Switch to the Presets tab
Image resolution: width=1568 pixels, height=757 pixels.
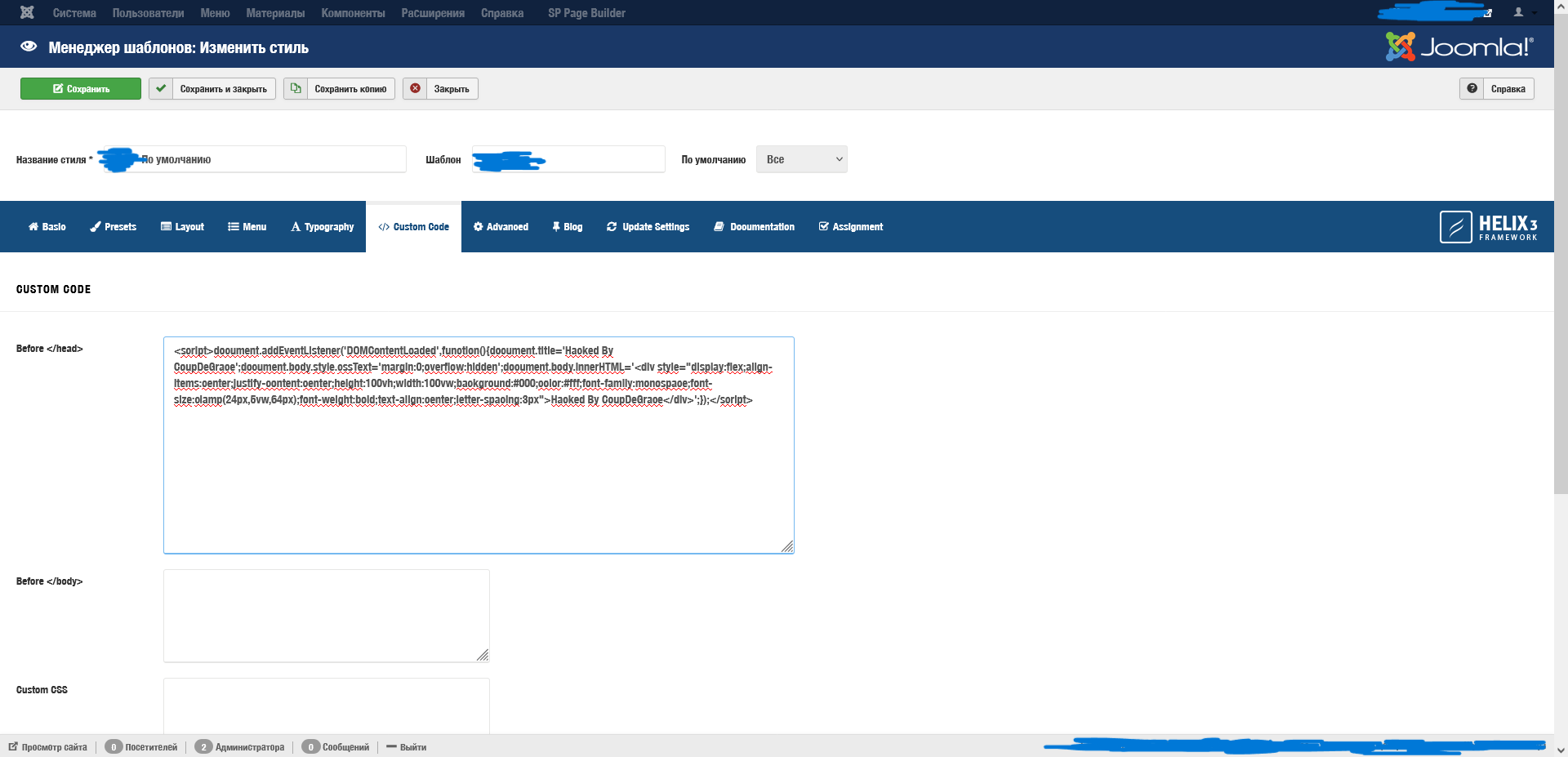114,227
